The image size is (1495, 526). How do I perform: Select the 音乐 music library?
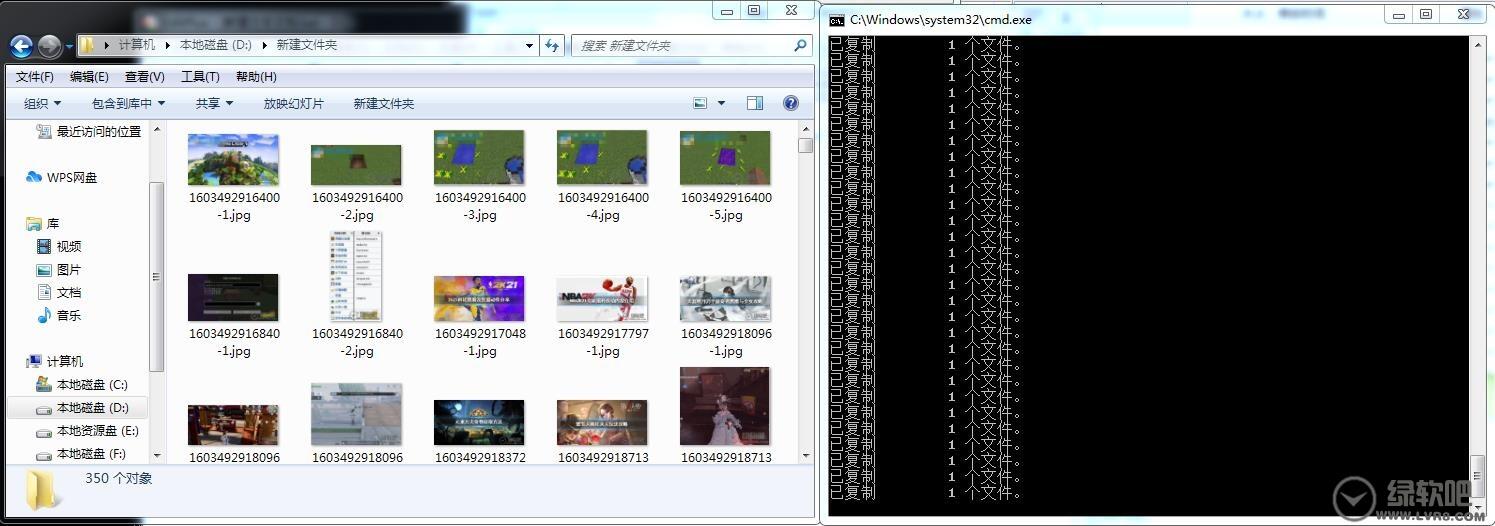pos(69,315)
